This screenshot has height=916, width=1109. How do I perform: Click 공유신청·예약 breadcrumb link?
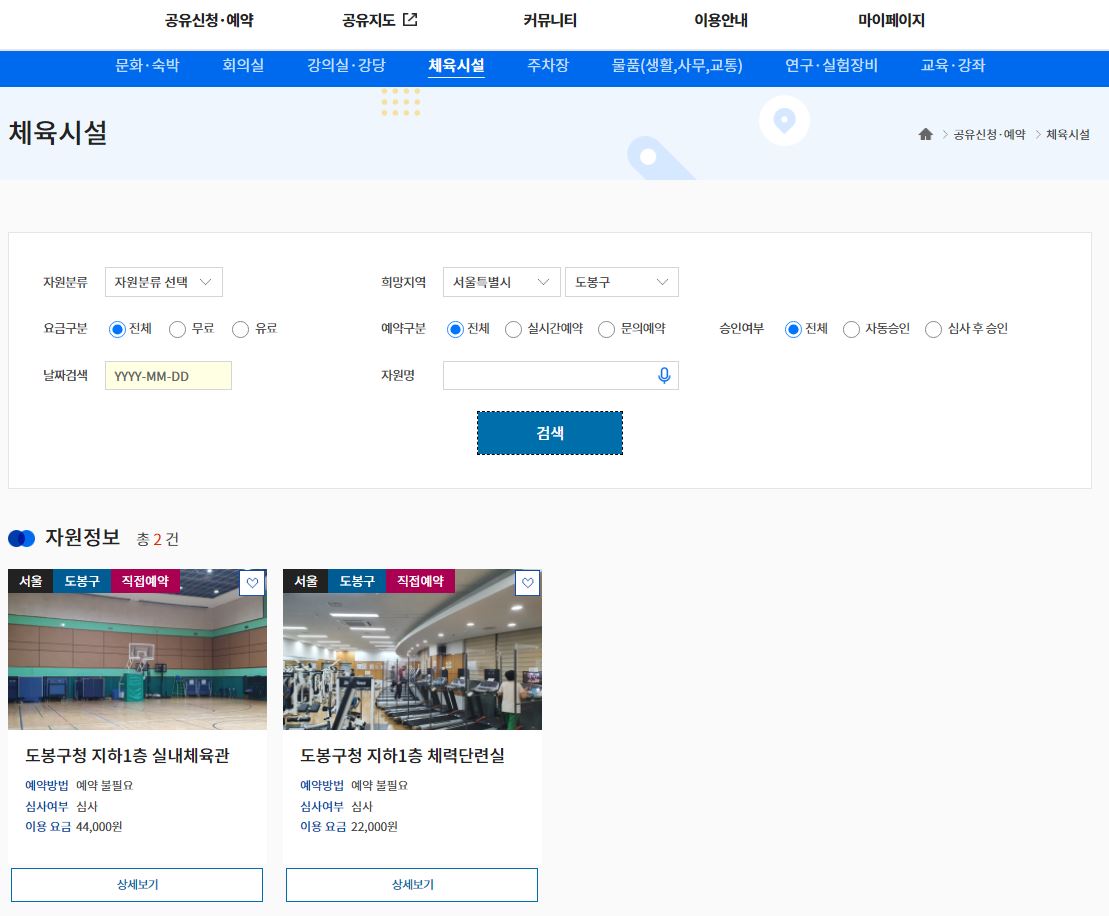click(989, 134)
